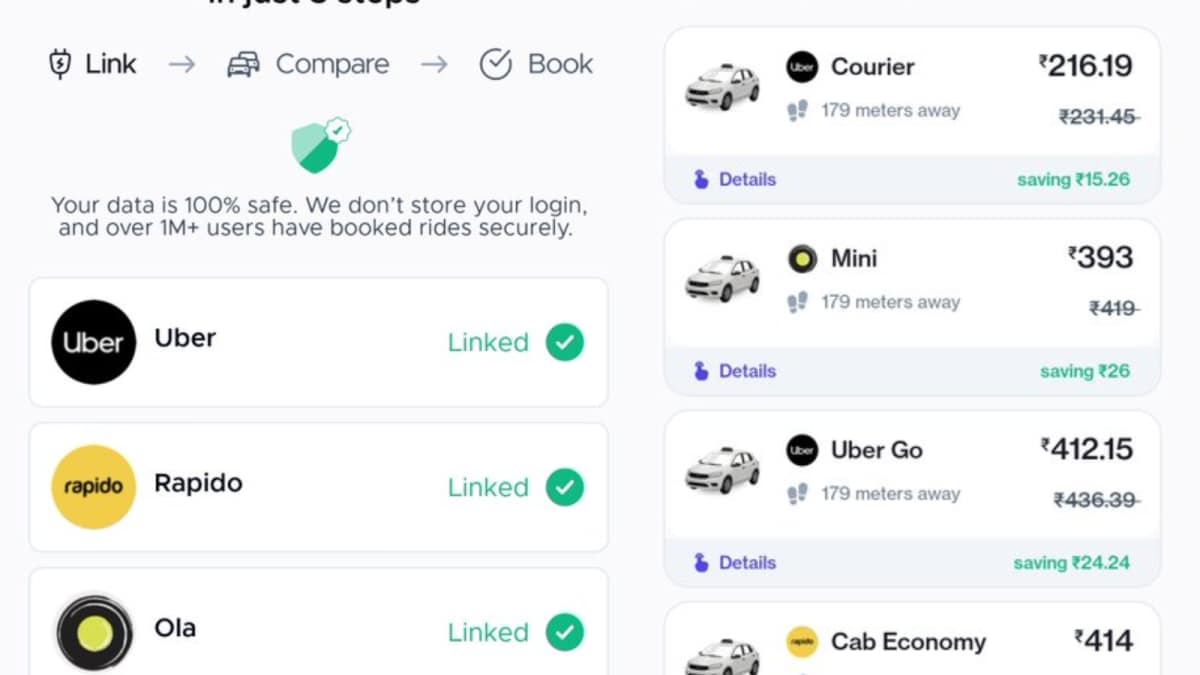This screenshot has width=1200, height=675.
Task: Toggle the Linked status for Uber
Action: (x=564, y=342)
